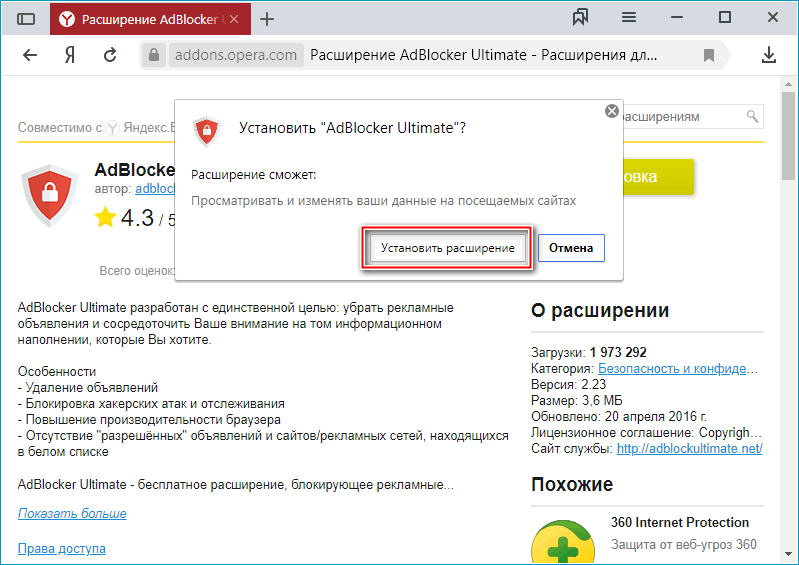
Task: Click the 360 Internet Protection thumbnail
Action: coord(565,540)
